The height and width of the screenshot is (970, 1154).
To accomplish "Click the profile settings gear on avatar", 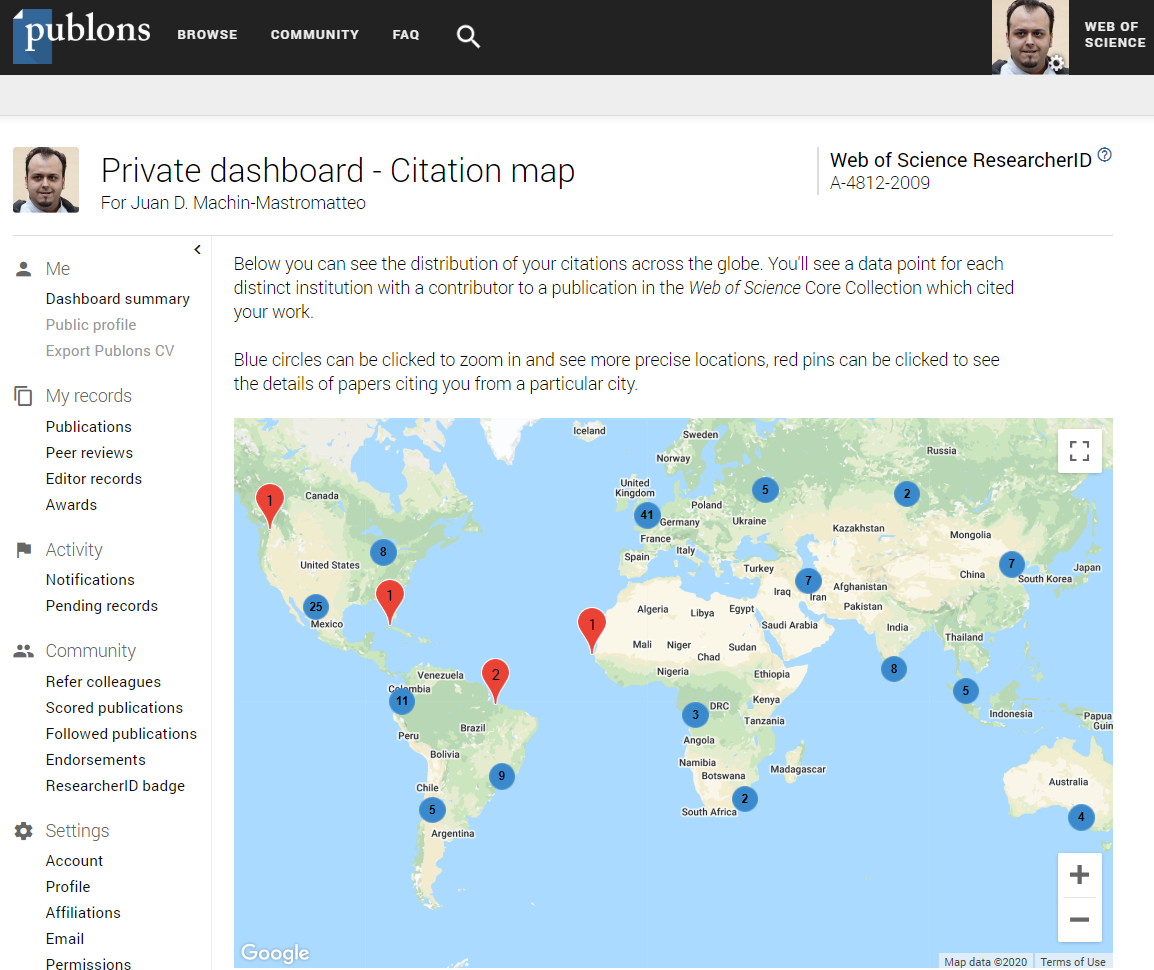I will point(1056,63).
